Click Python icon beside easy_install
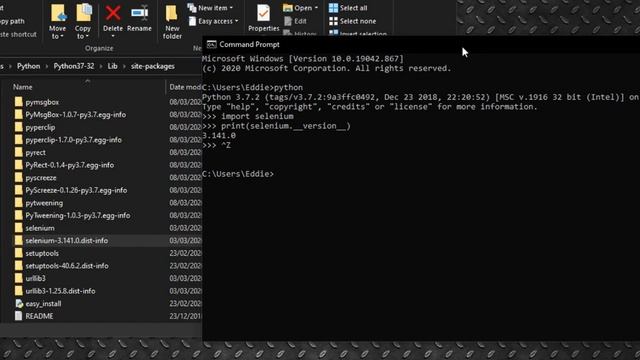The image size is (640, 360). click(19, 304)
